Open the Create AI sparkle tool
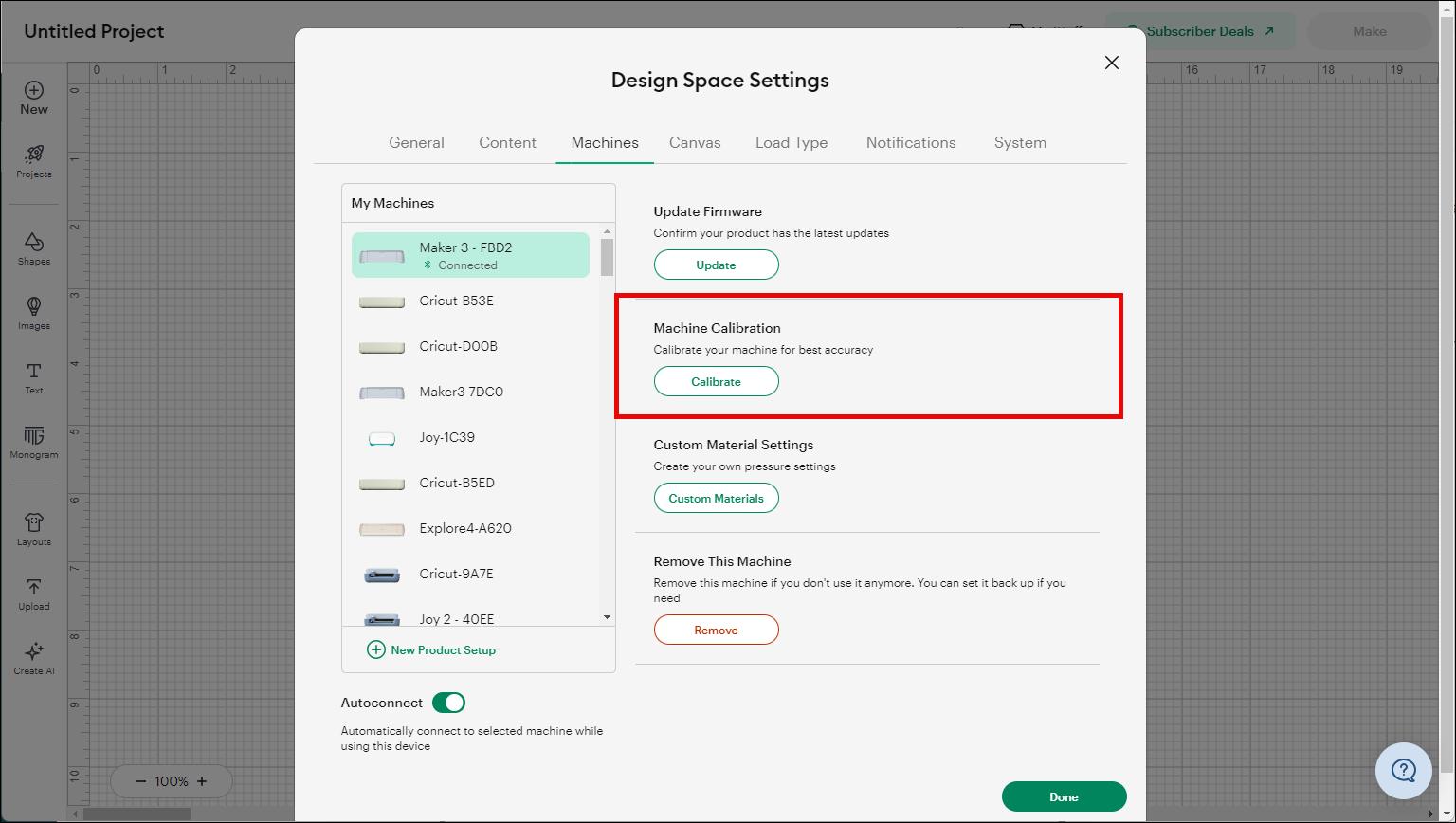Viewport: 1456px width, 823px height. (33, 652)
